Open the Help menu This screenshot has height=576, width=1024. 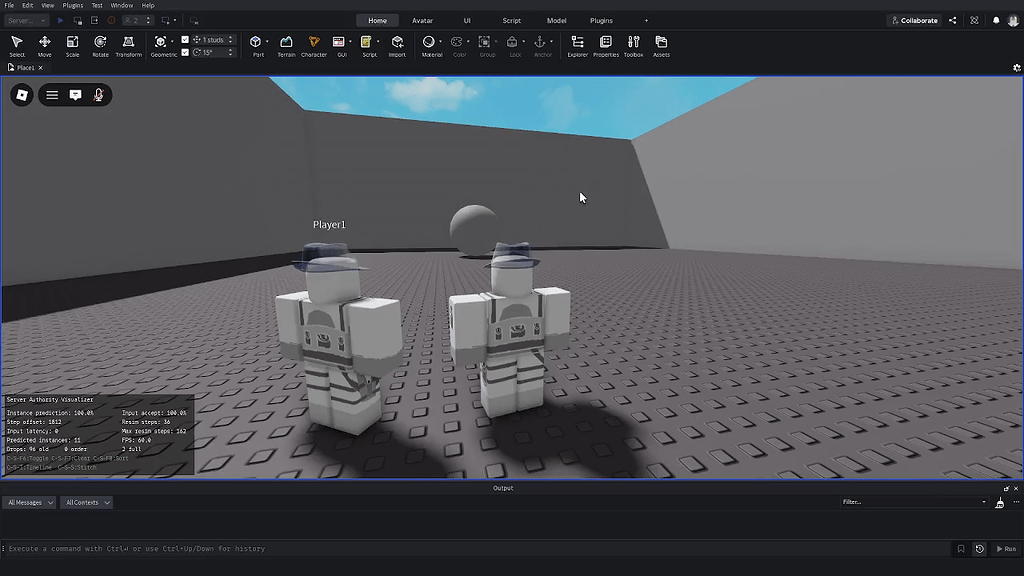point(148,5)
